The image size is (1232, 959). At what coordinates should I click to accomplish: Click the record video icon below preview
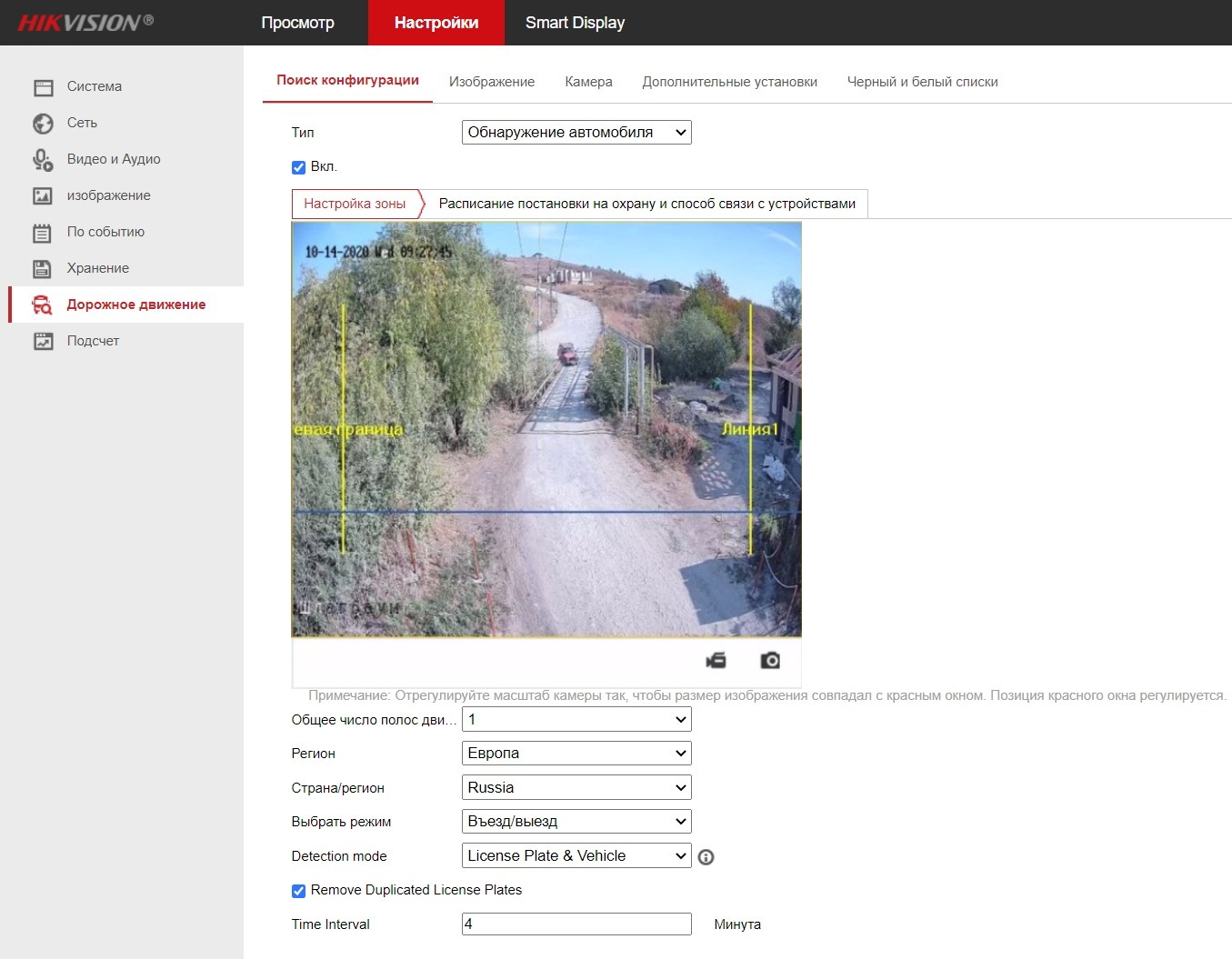point(716,660)
